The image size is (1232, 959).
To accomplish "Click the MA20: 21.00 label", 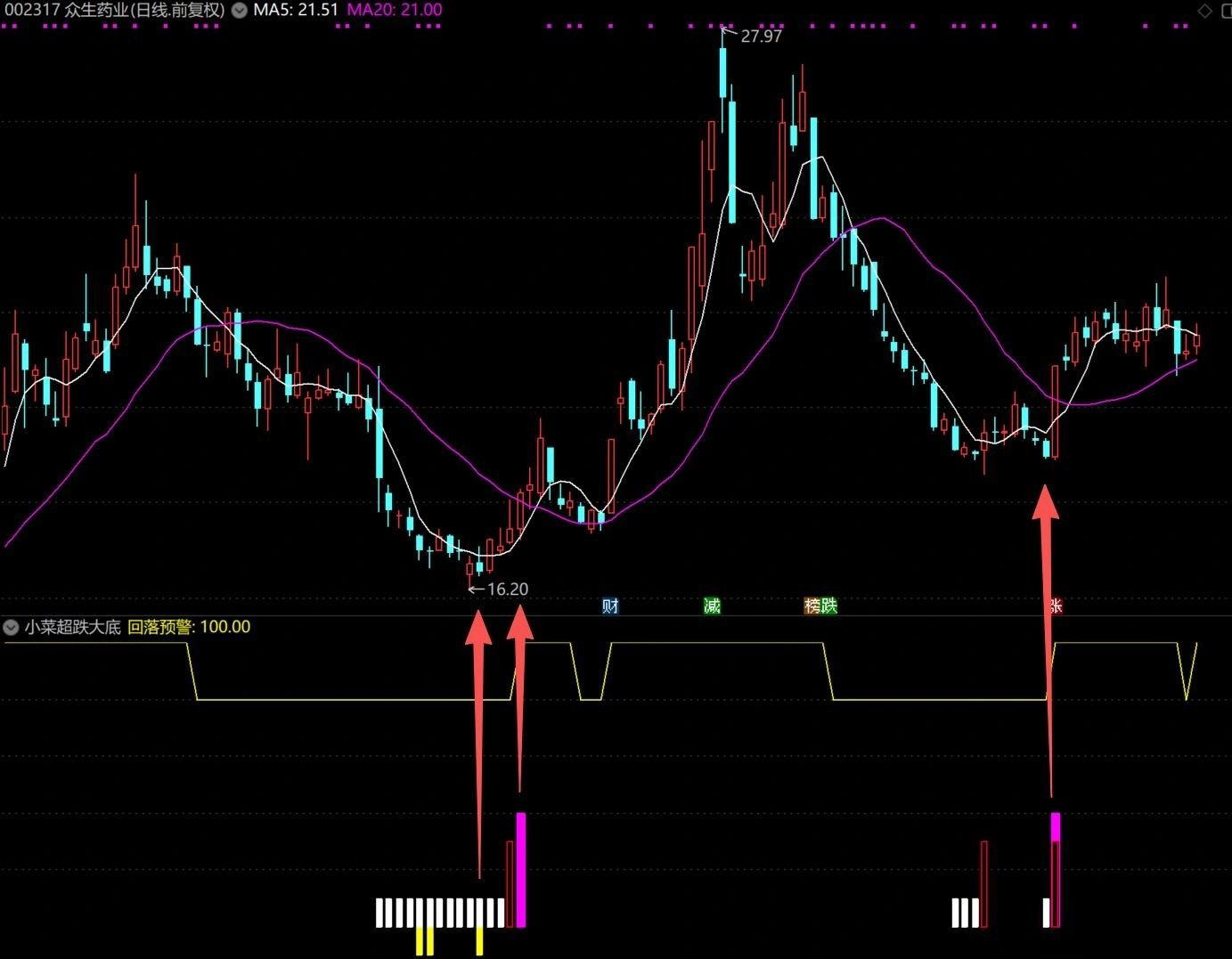I will pos(394,11).
